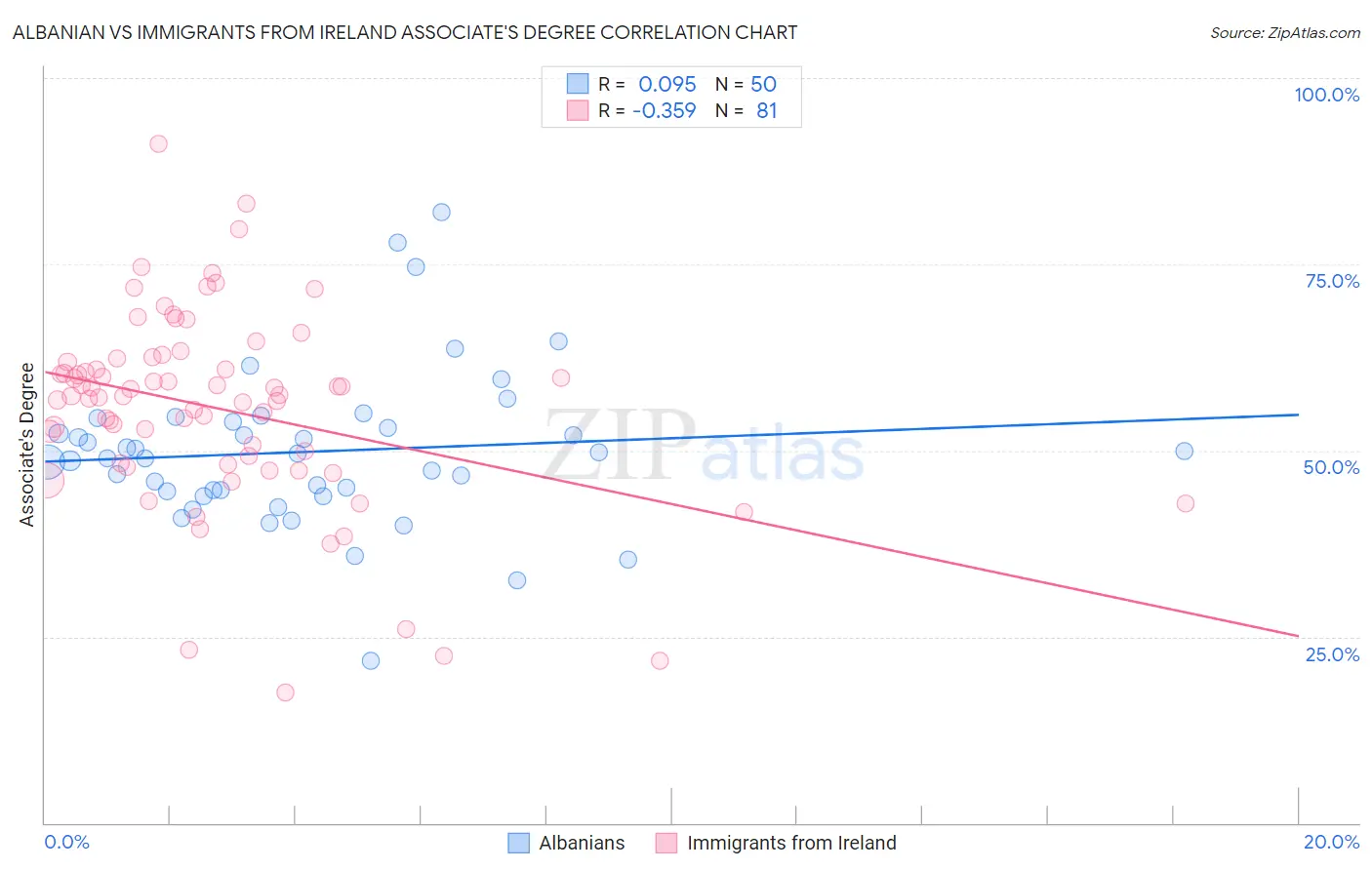The image size is (1372, 870).
Task: Select the Immigrants from Ireland legend label
Action: coord(791,843)
